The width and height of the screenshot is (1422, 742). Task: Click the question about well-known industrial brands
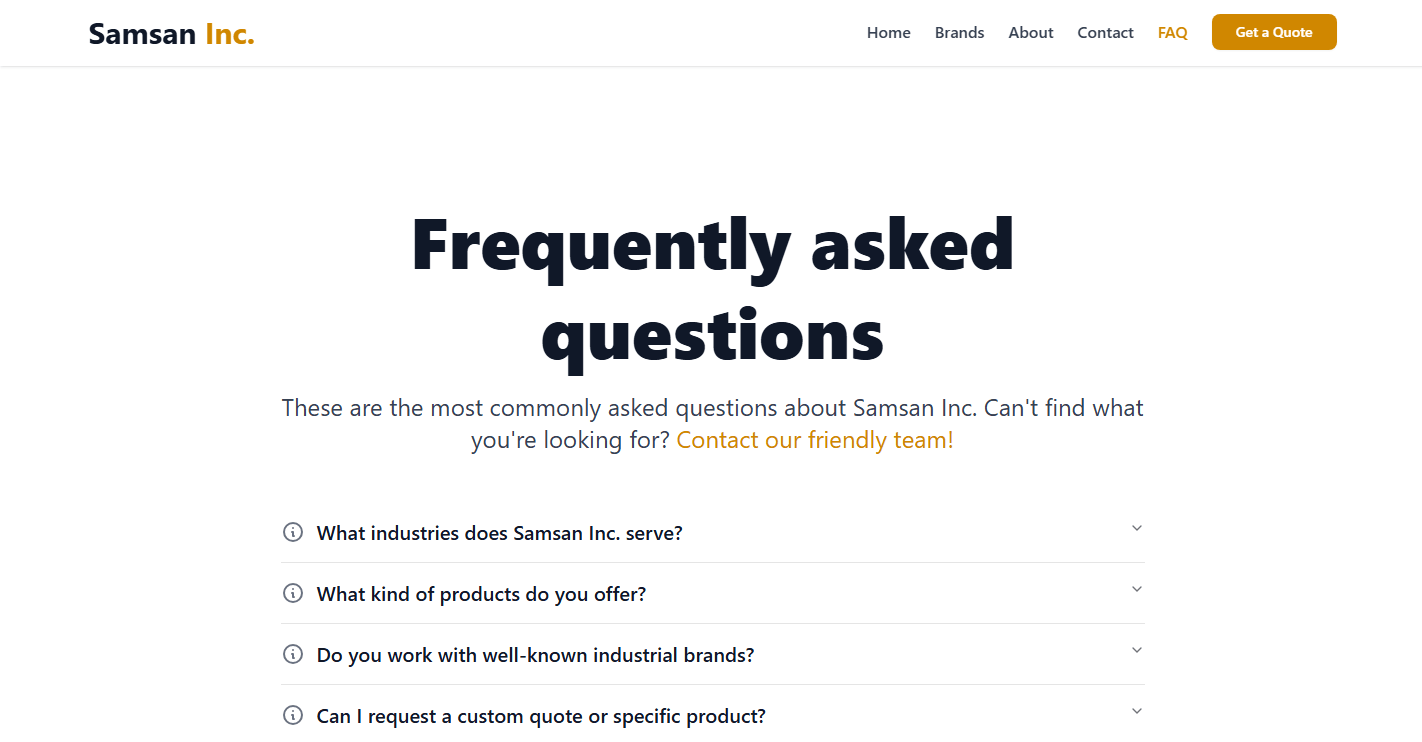[535, 654]
